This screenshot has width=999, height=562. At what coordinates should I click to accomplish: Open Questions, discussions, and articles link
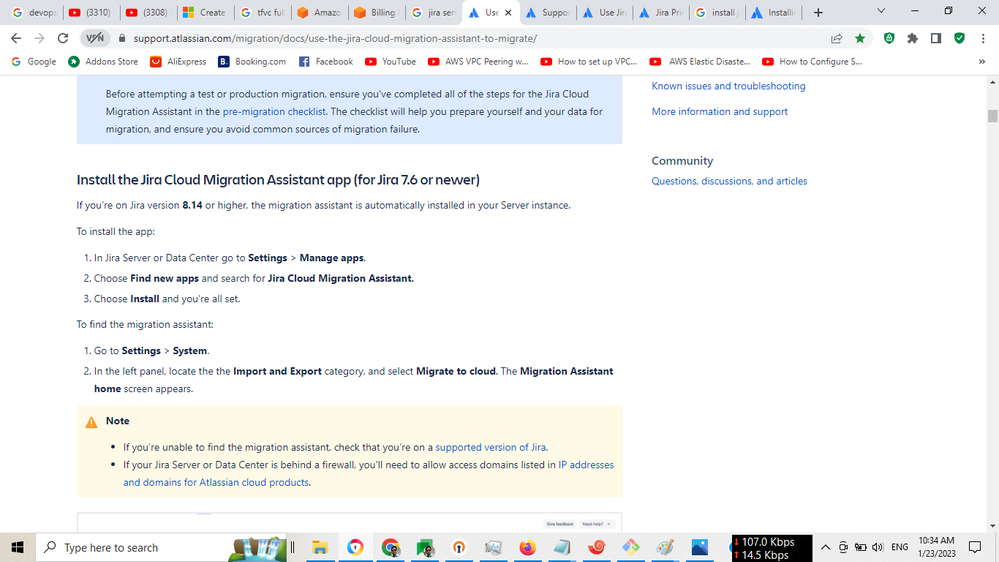729,181
